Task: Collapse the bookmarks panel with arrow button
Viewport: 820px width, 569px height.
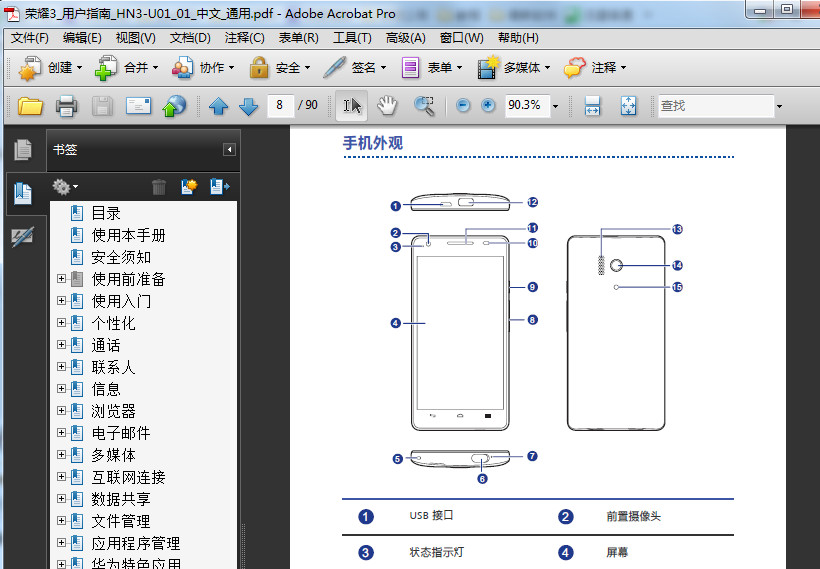Action: tap(229, 150)
